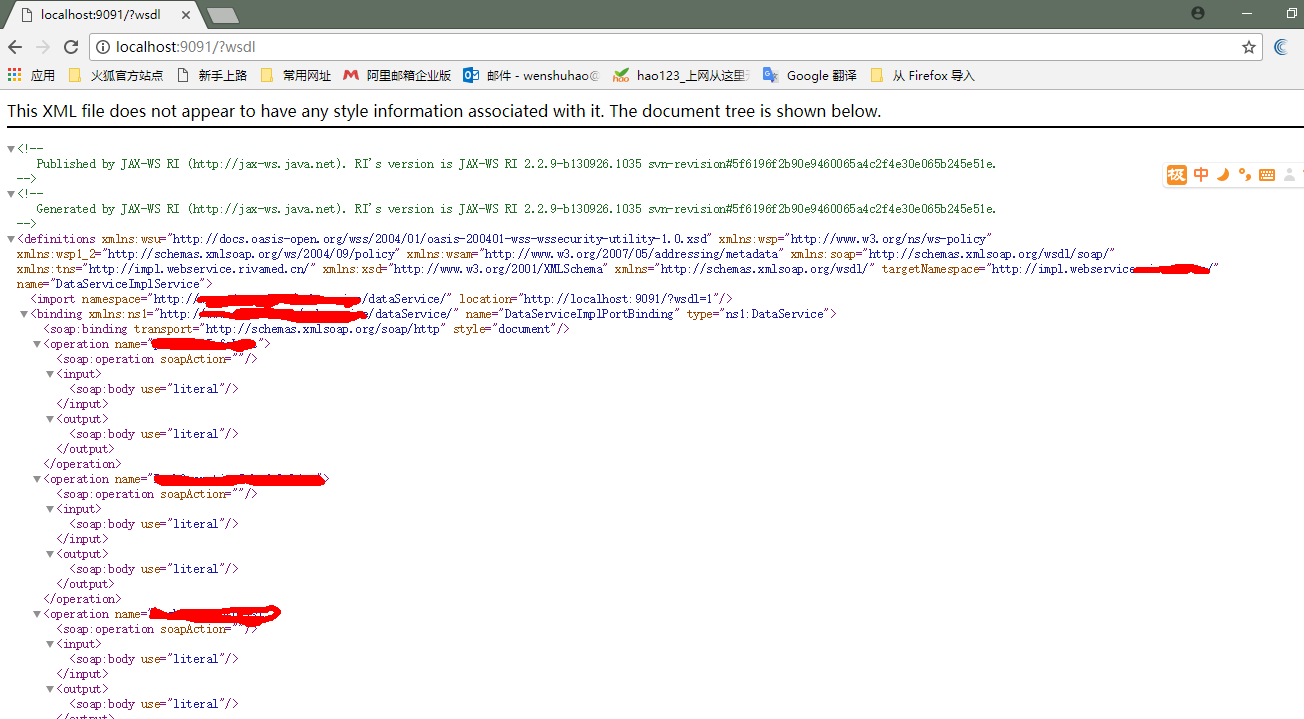Open the IME soft keyboard icon
The width and height of the screenshot is (1304, 719).
(1267, 175)
